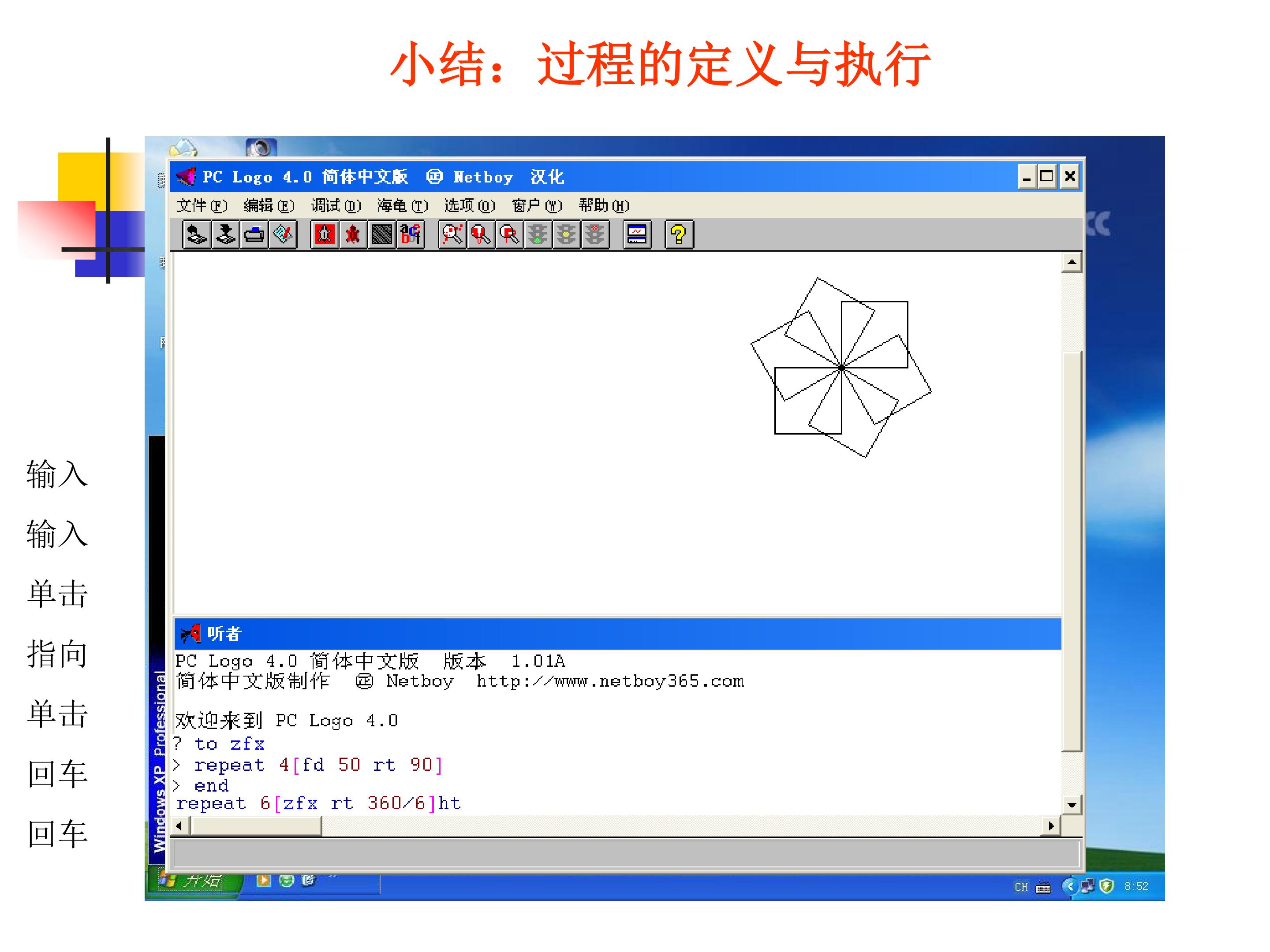The image size is (1270, 952).
Task: Click the green traffic light icon
Action: click(x=538, y=234)
